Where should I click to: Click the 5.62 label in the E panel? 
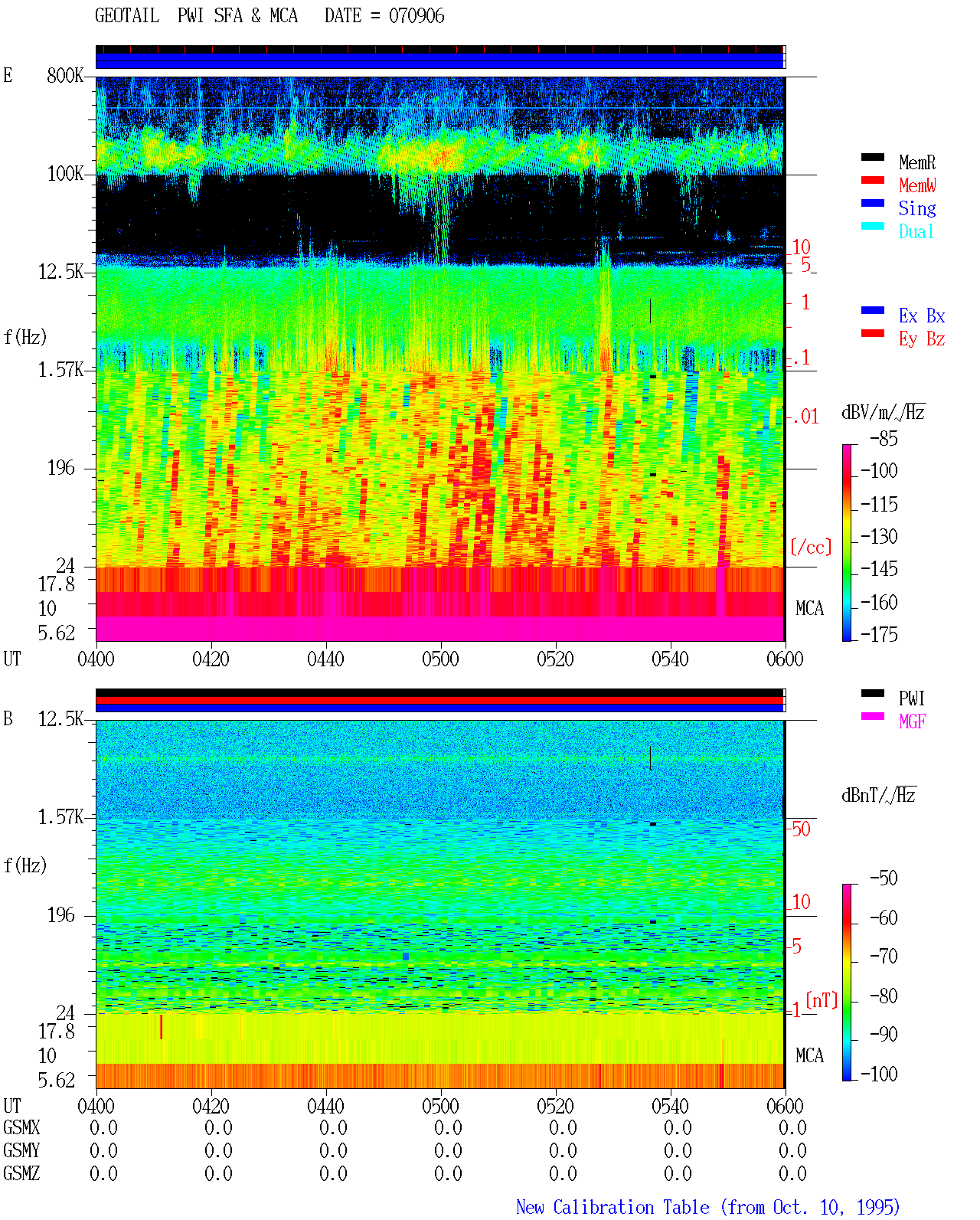click(x=56, y=633)
